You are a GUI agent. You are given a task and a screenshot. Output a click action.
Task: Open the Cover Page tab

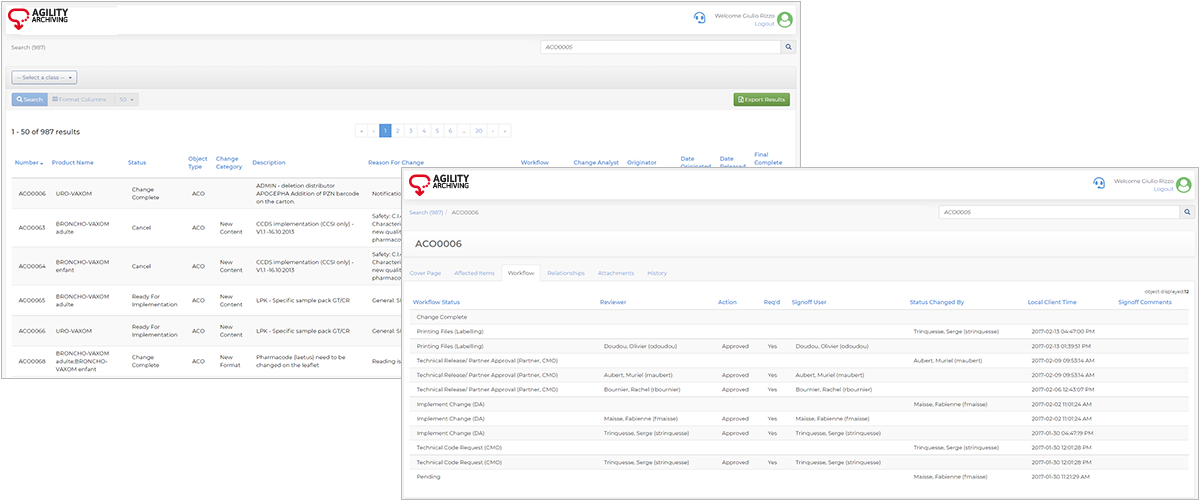click(x=425, y=273)
